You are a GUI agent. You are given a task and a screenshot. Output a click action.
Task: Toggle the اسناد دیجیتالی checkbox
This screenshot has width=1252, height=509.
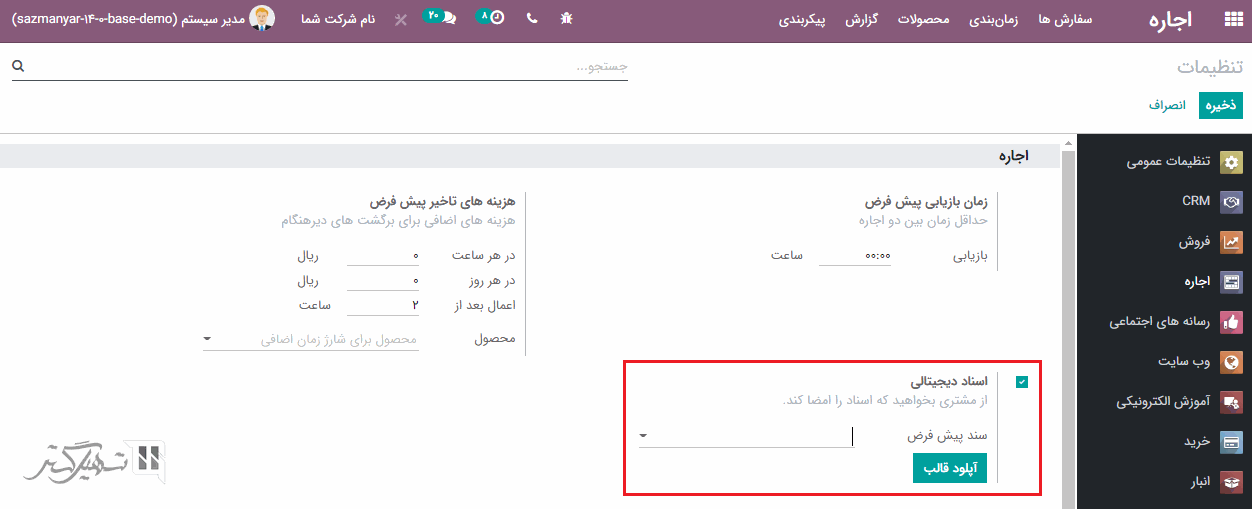(1021, 382)
